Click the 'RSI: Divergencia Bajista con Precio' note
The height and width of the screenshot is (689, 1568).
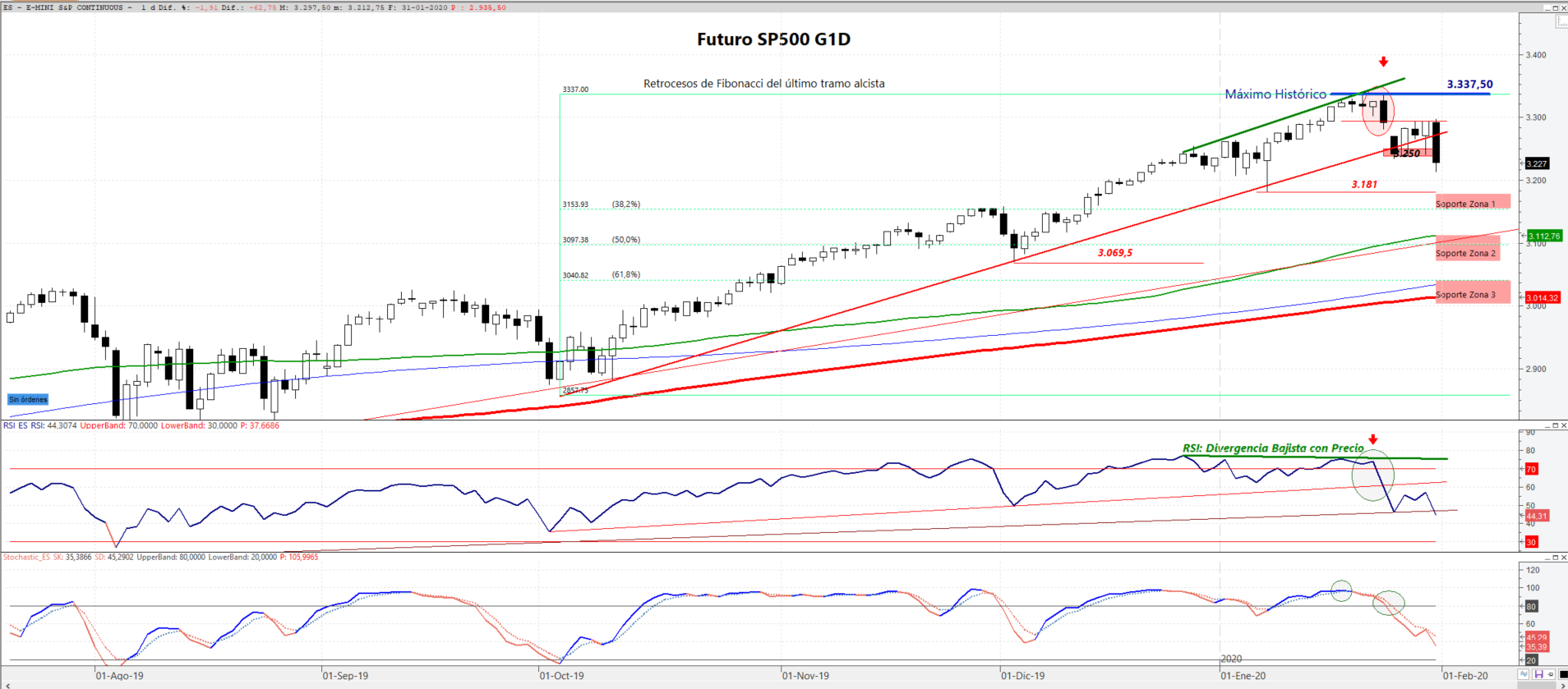(1273, 448)
